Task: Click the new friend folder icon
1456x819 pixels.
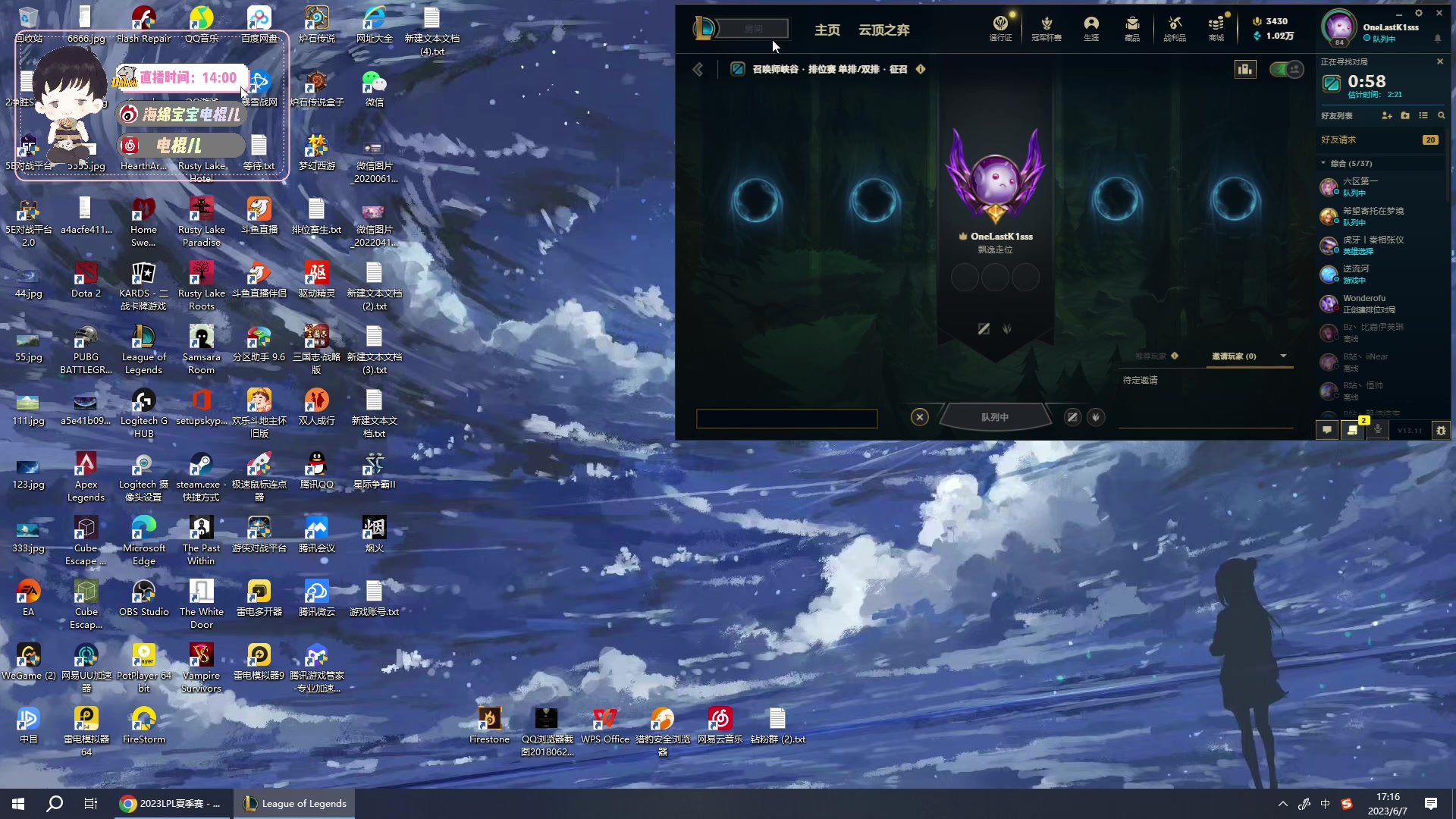Action: 1405,115
